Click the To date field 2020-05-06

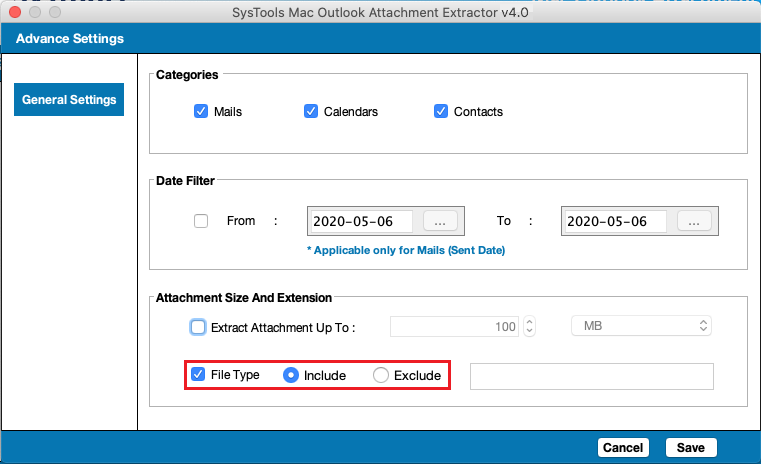click(616, 221)
